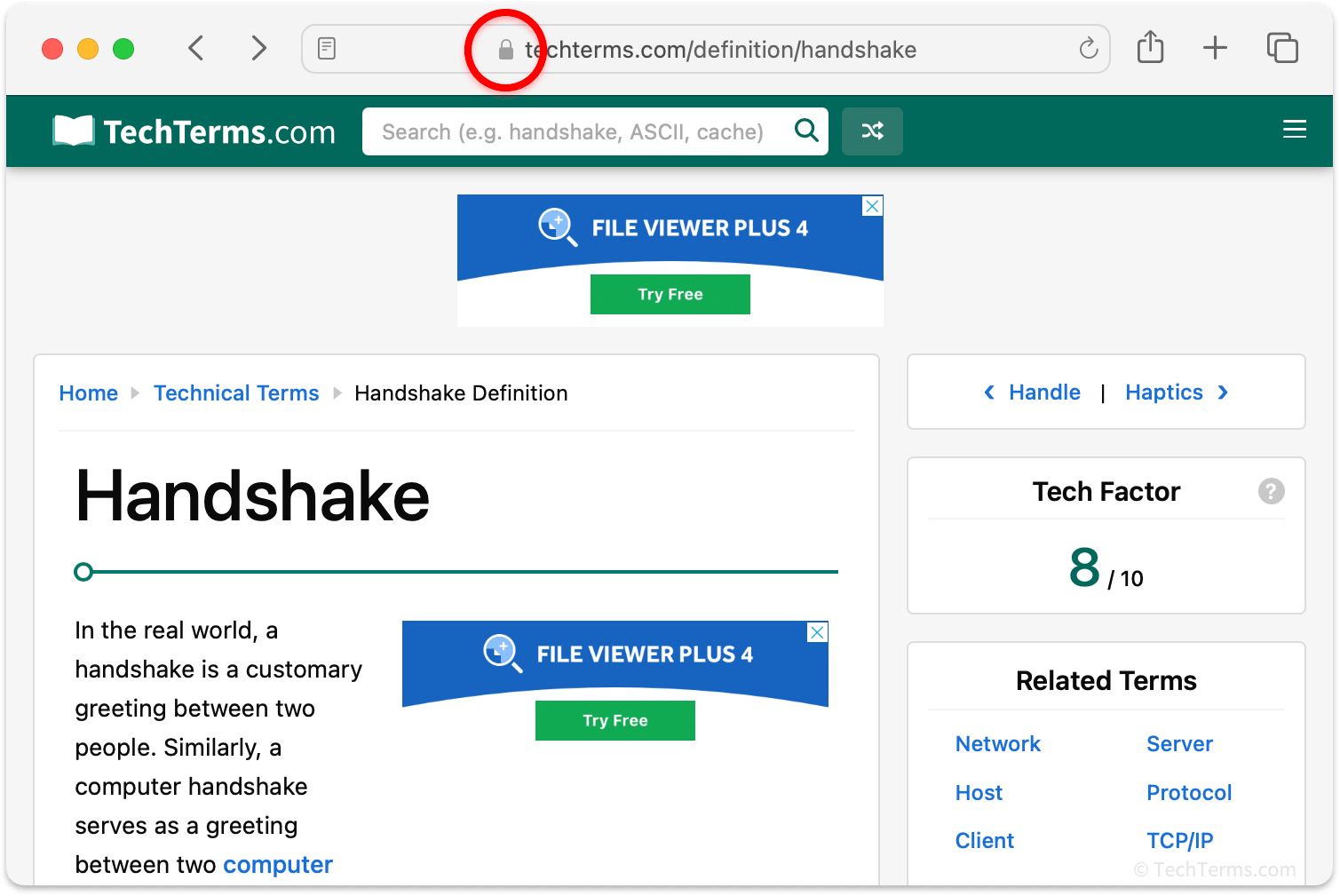Show all tabs with the tab overview icon
Viewport: 1340px width, 896px height.
(1282, 48)
